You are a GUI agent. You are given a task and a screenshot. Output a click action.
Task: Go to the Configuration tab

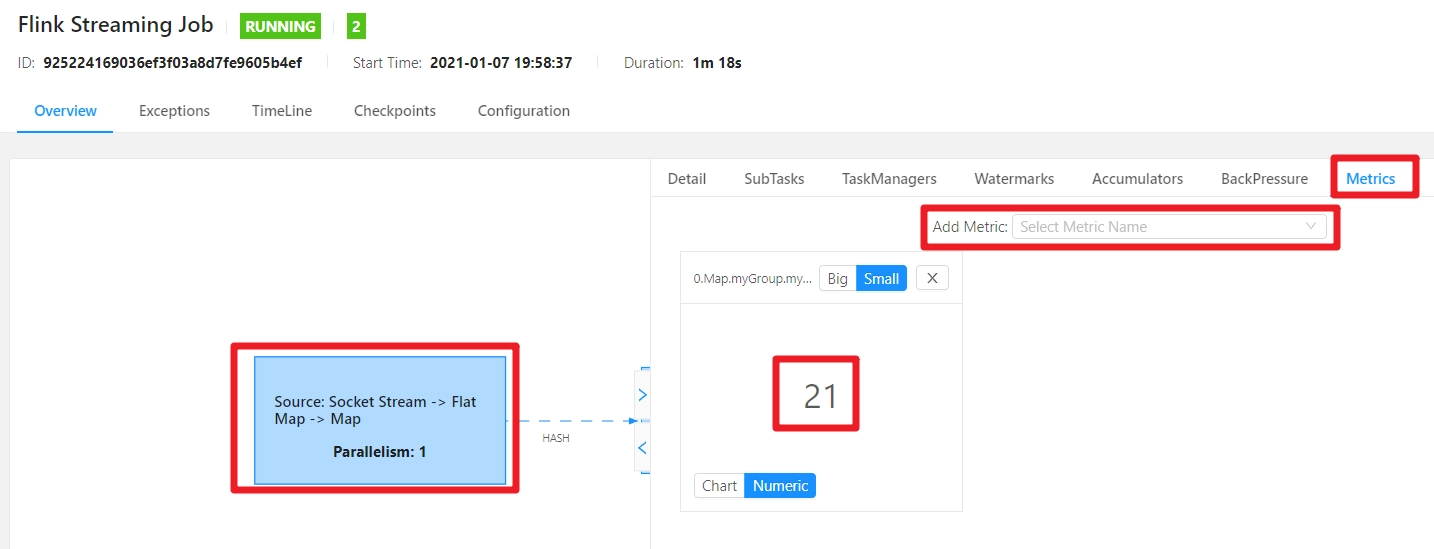coord(524,111)
